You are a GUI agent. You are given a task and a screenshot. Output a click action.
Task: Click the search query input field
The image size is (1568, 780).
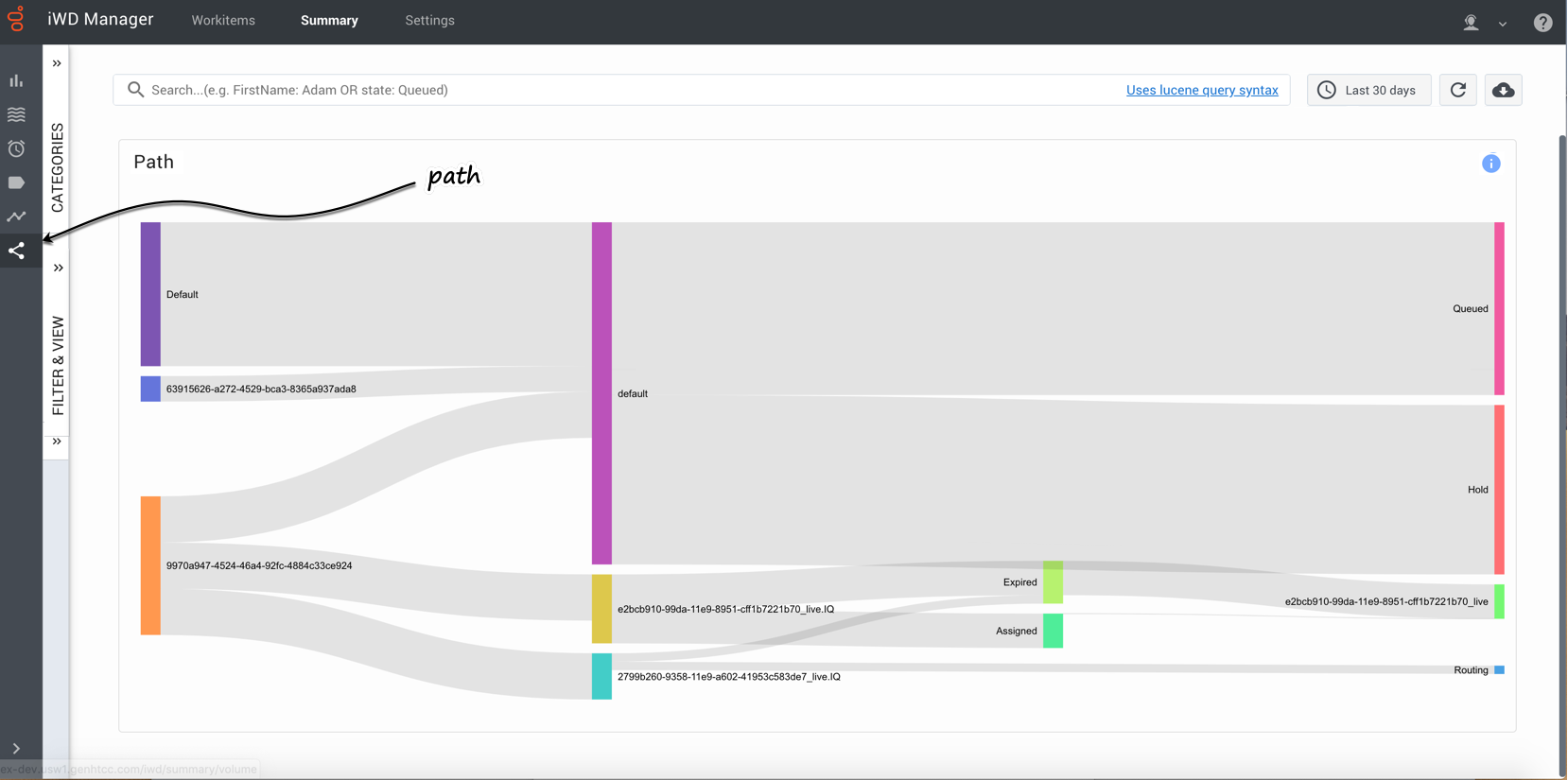(624, 90)
